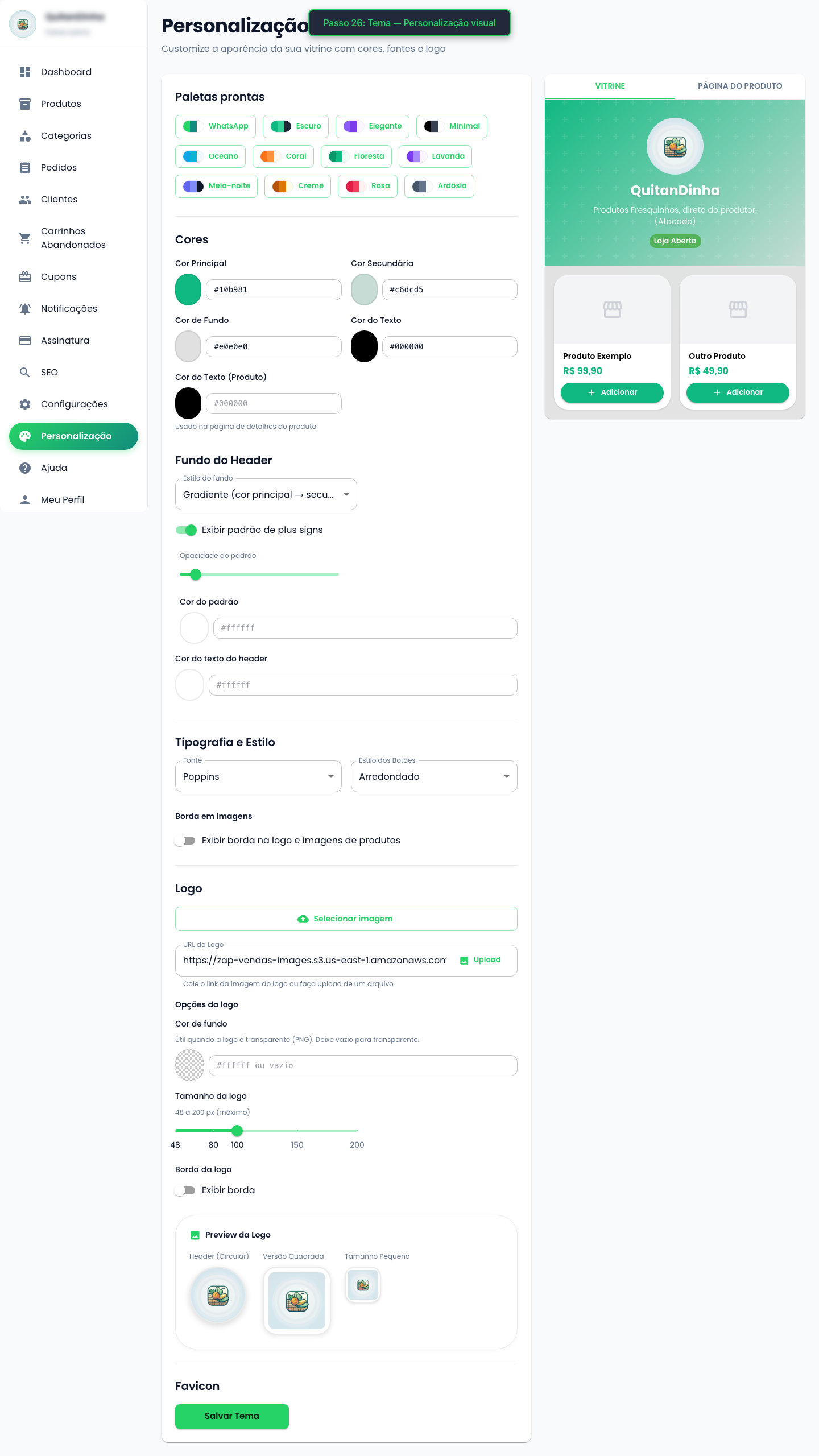Image resolution: width=819 pixels, height=1456 pixels.
Task: Turn on Exibir borda for the logo
Action: [185, 1190]
